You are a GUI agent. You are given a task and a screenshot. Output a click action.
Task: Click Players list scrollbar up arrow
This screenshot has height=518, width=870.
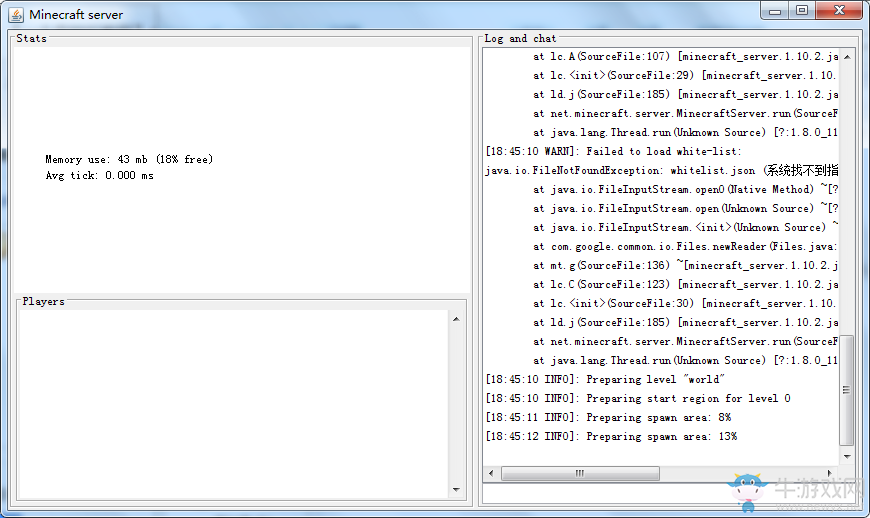point(456,319)
